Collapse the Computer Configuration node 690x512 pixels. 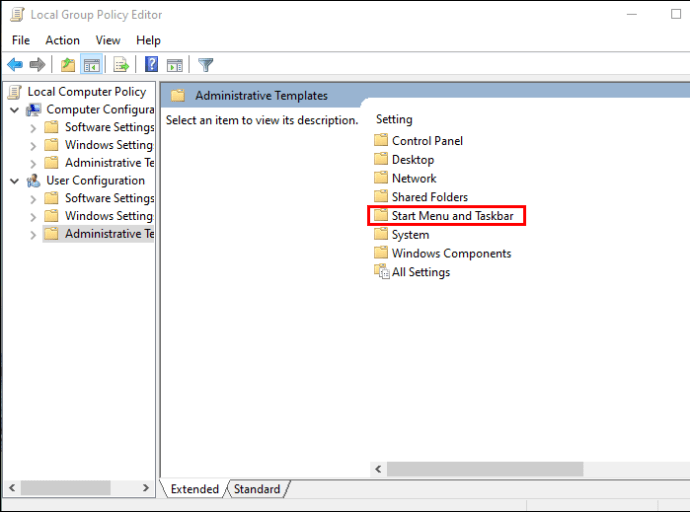15,110
